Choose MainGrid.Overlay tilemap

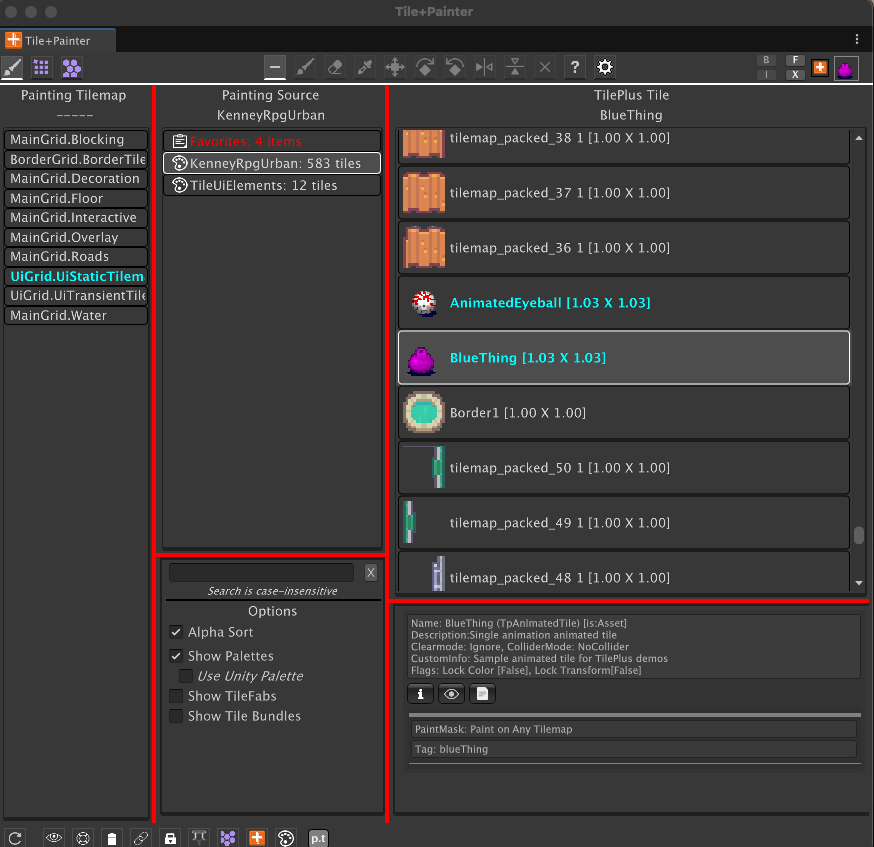pyautogui.click(x=76, y=237)
